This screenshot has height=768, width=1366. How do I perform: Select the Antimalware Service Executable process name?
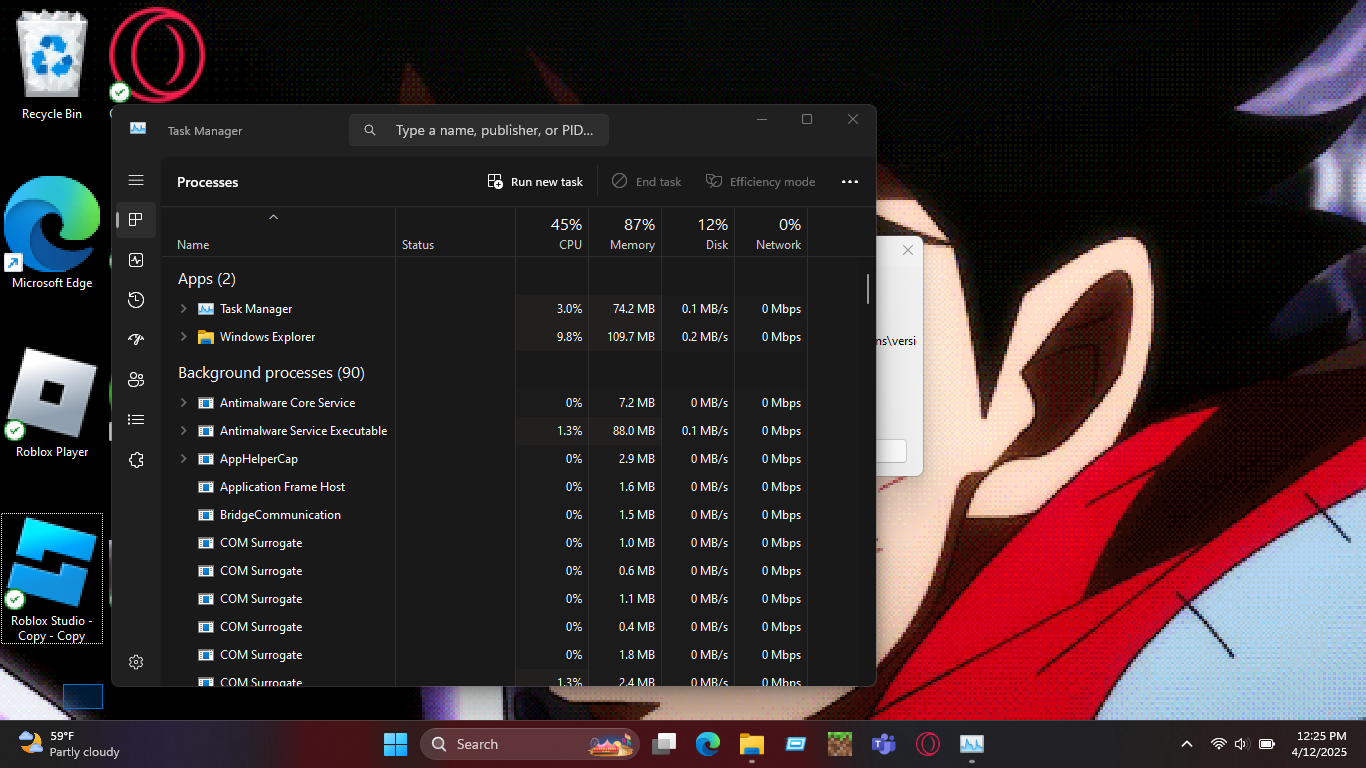[303, 431]
